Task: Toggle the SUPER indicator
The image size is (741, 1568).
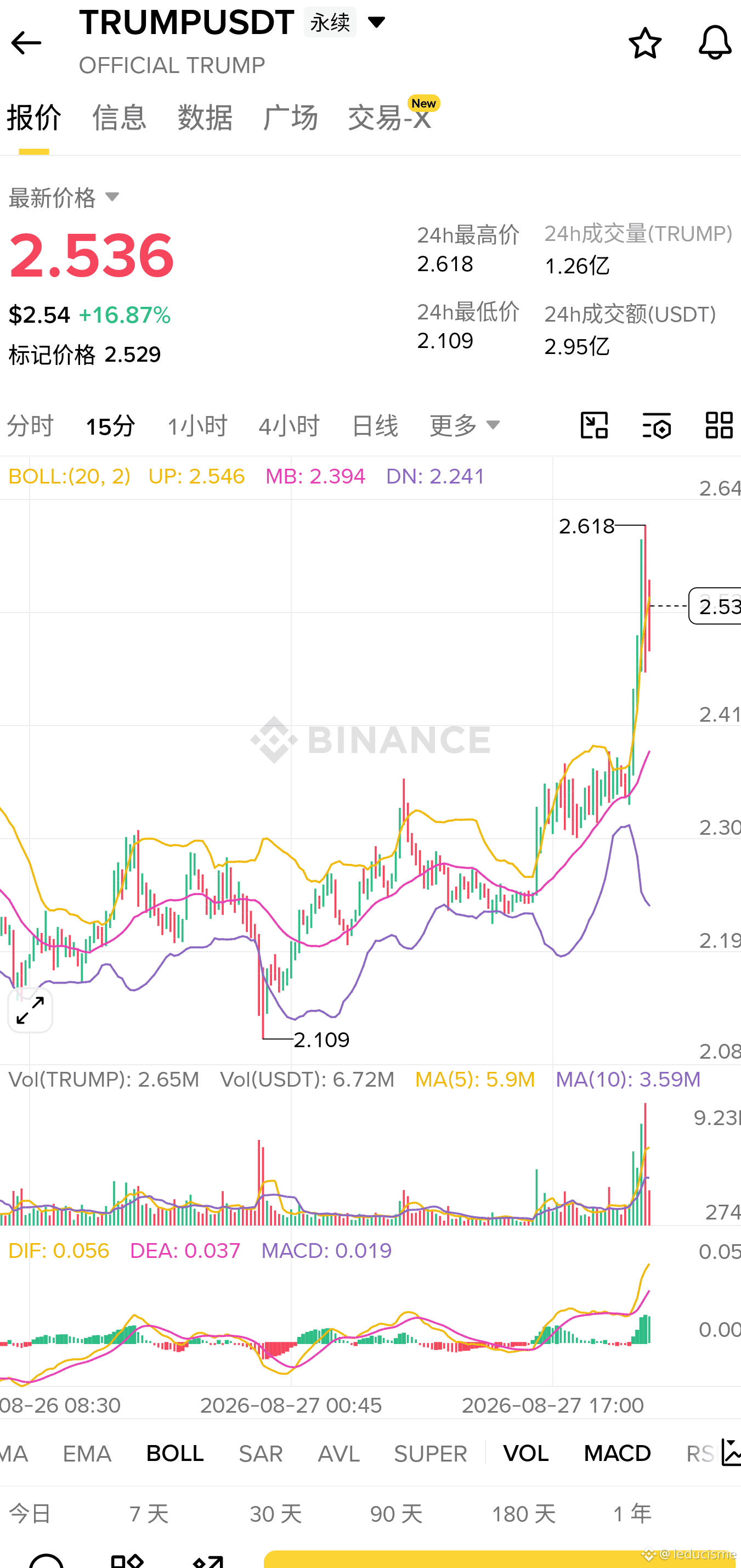Action: (430, 1453)
